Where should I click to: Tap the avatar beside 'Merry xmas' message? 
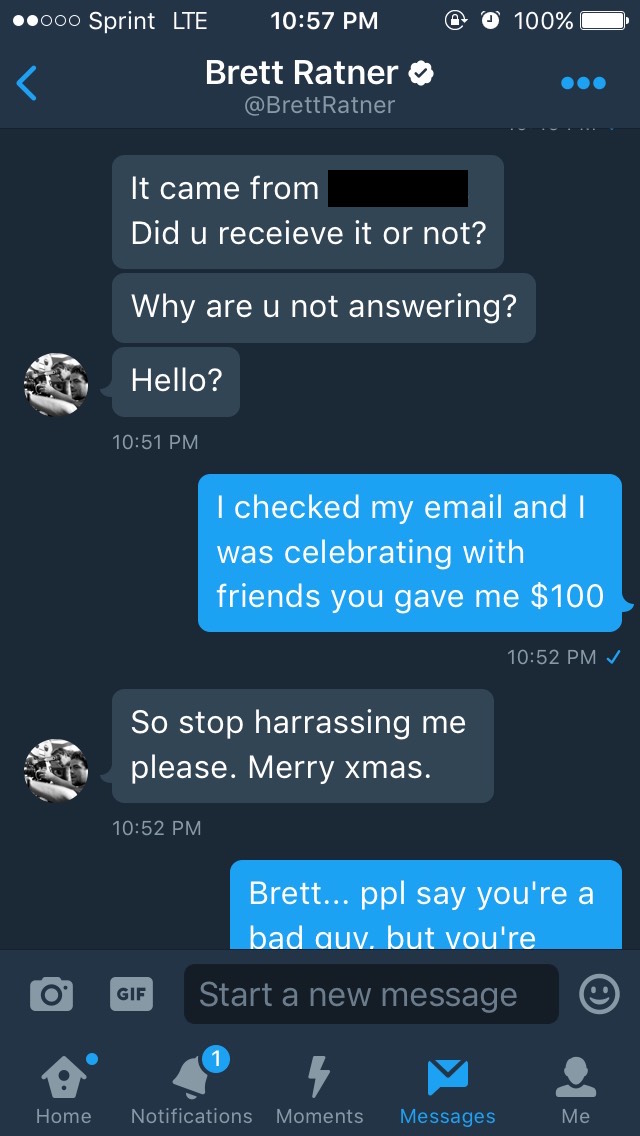[x=56, y=769]
